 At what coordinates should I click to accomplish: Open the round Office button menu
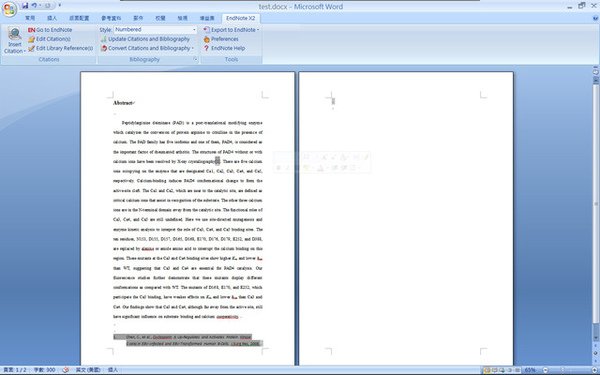click(x=9, y=10)
